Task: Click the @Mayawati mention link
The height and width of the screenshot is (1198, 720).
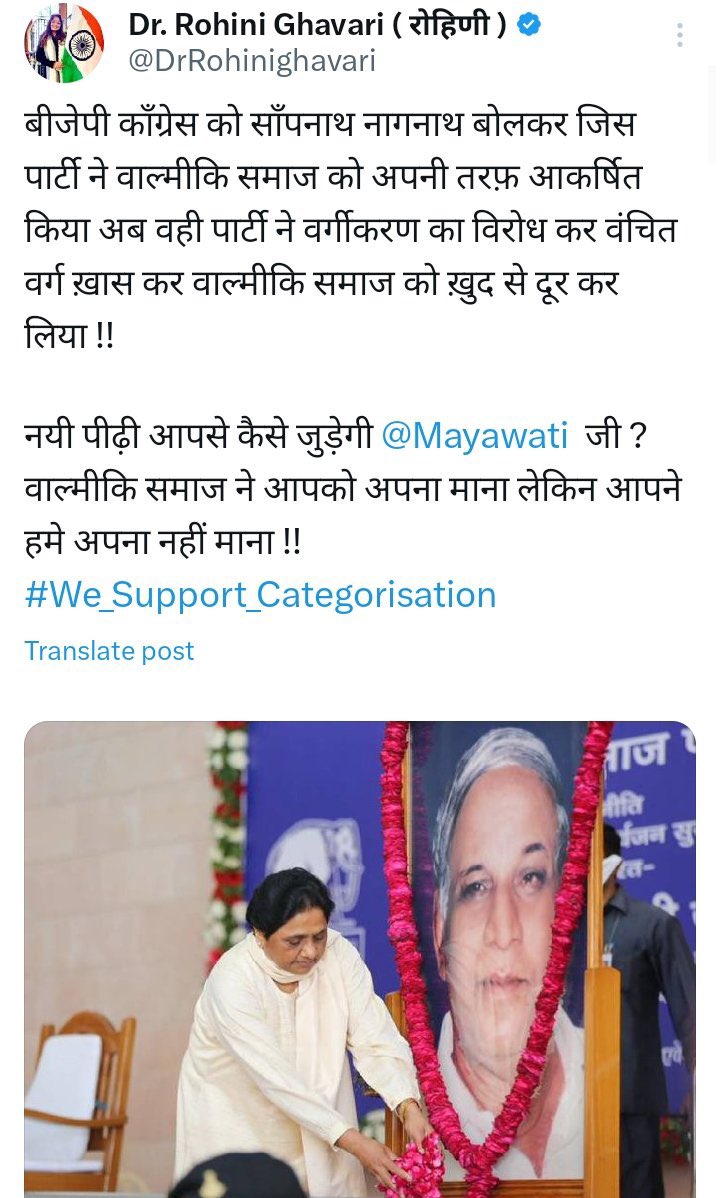Action: tap(474, 436)
